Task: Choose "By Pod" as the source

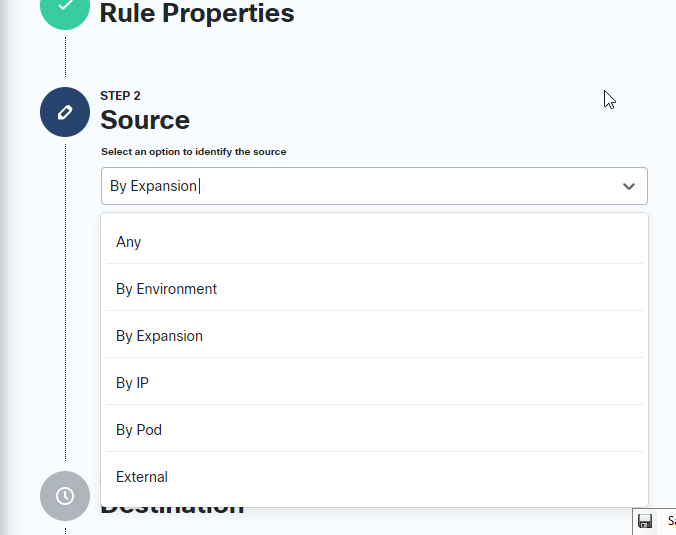Action: pos(139,430)
